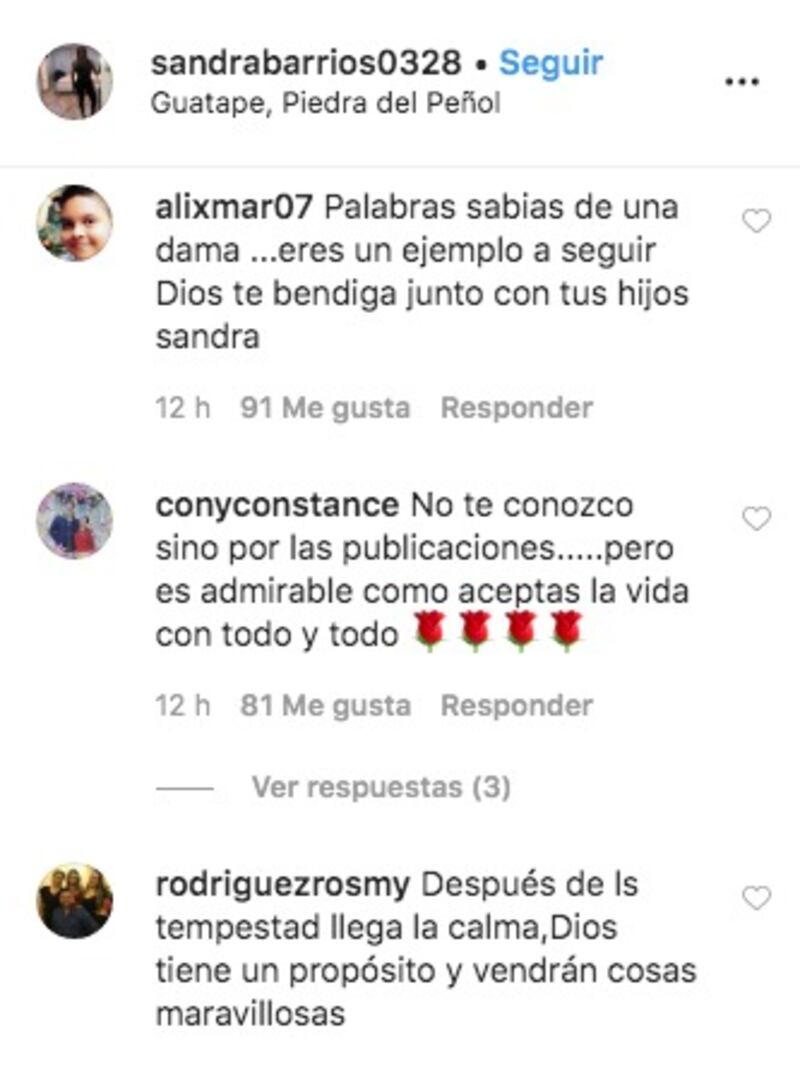Open conyconstance's avatar
Viewport: 800px width, 1071px height.
(74, 520)
